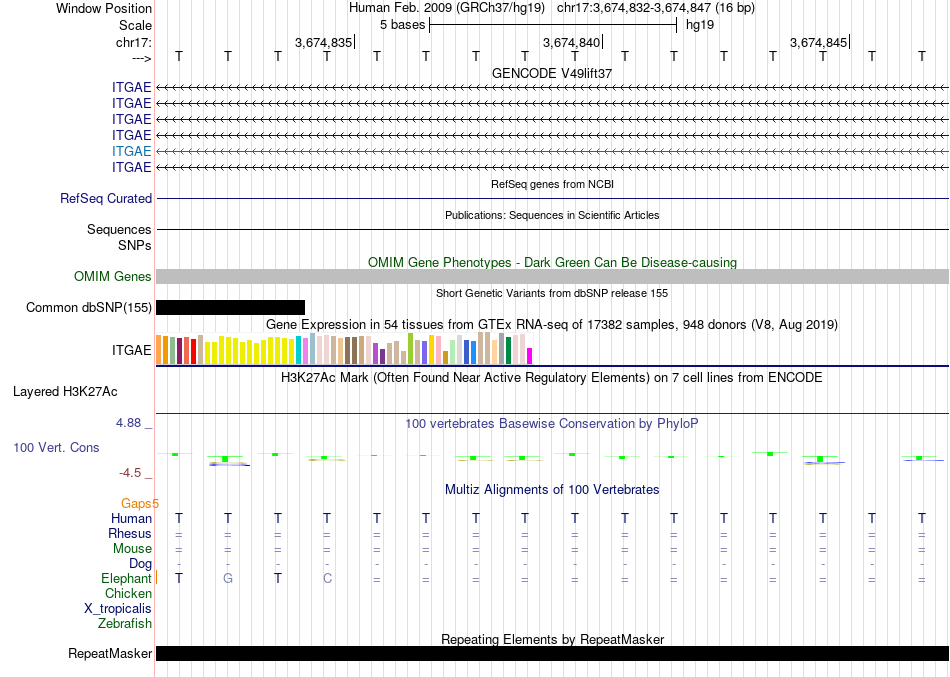The image size is (950, 677).
Task: Click the hg19 label beside the scale bar
Action: 700,25
